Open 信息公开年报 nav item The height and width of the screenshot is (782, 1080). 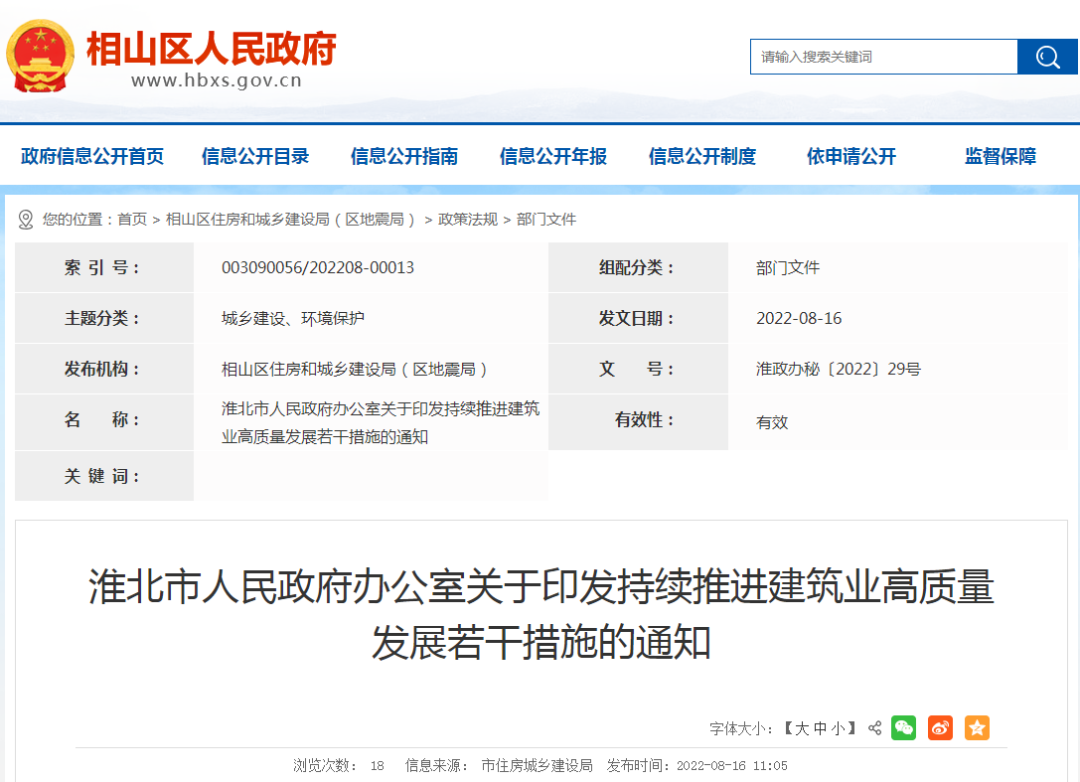(553, 156)
